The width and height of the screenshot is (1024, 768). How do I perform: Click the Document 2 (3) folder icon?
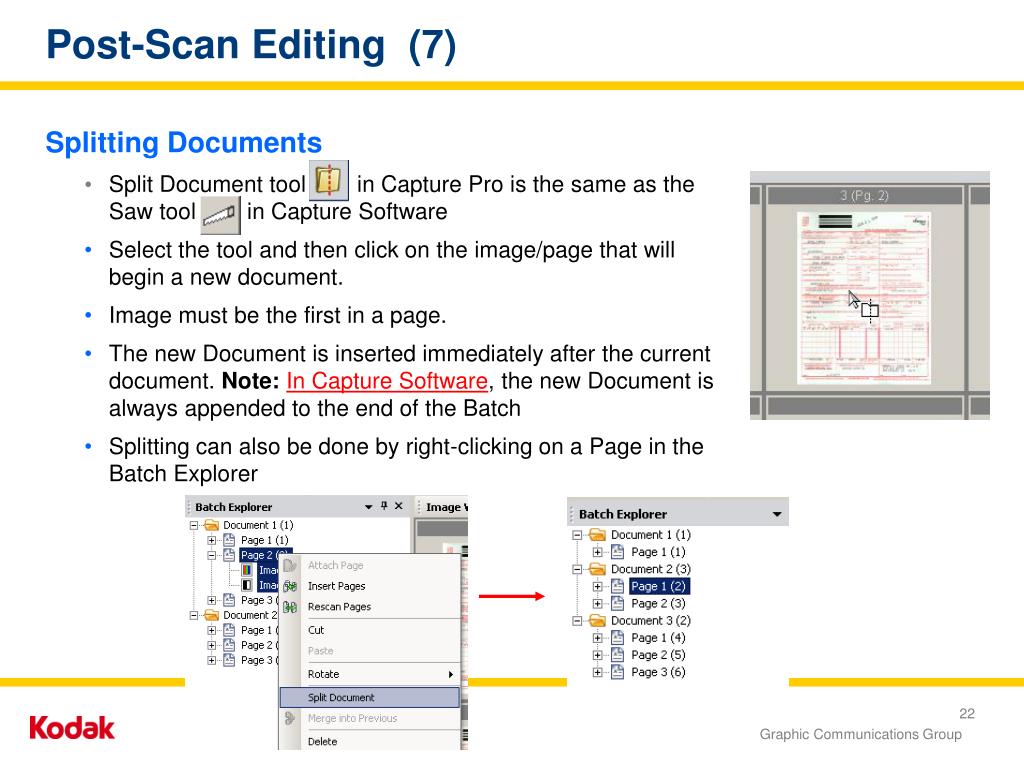pos(597,569)
